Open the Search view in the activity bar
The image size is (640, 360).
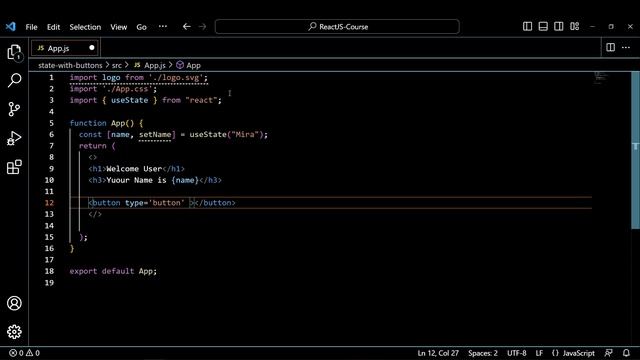click(14, 80)
